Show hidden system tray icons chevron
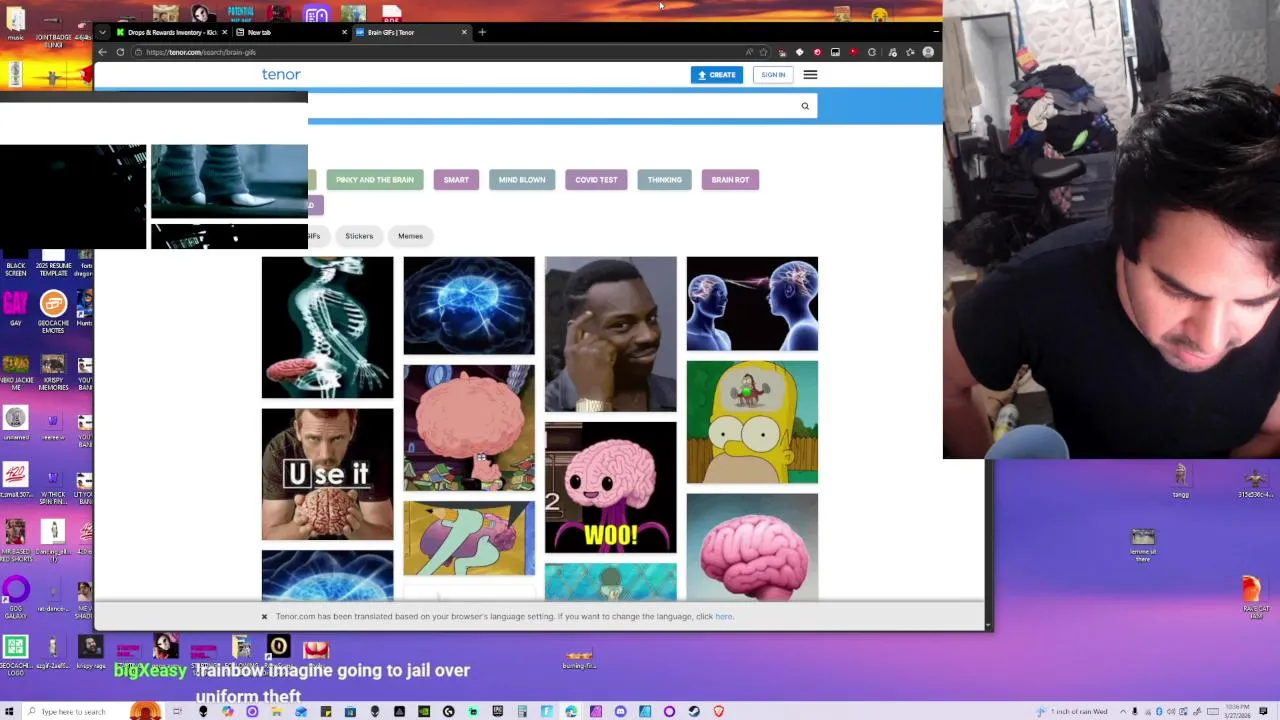Image resolution: width=1280 pixels, height=720 pixels. click(x=1123, y=711)
